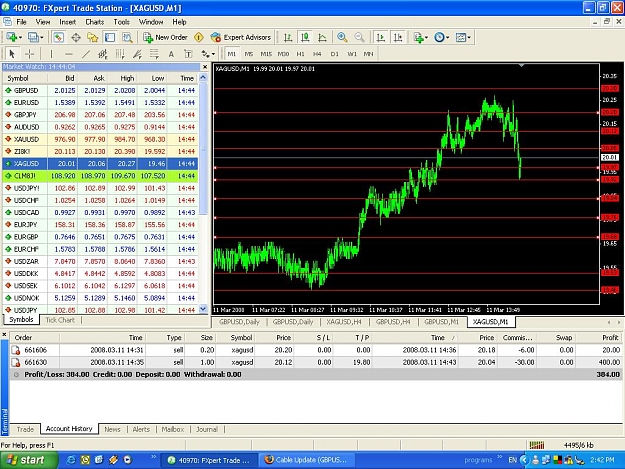This screenshot has height=469, width=625.
Task: Click Market Watch scrollbar down arrow
Action: pyautogui.click(x=203, y=308)
